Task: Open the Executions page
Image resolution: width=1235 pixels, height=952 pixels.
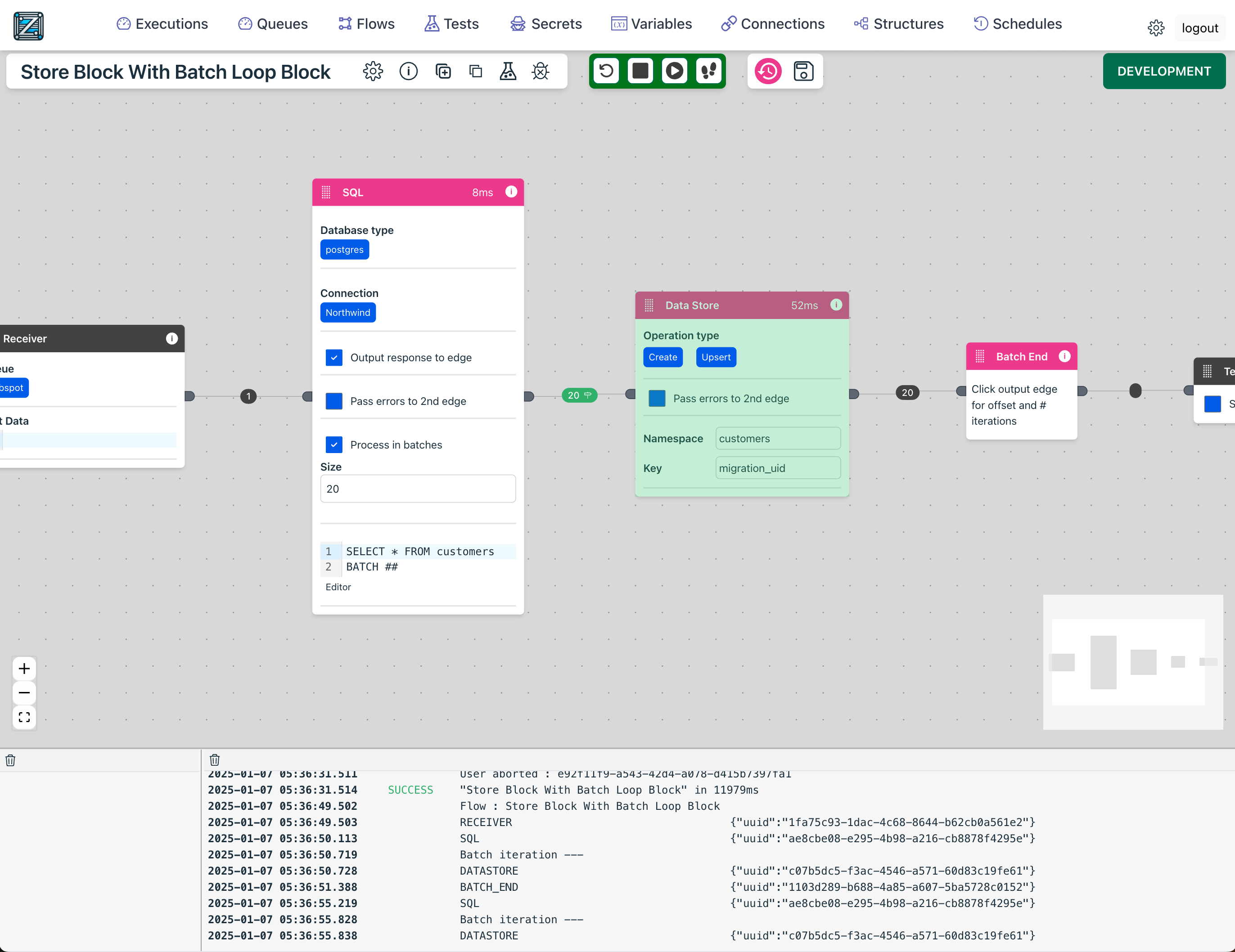Action: [x=162, y=24]
